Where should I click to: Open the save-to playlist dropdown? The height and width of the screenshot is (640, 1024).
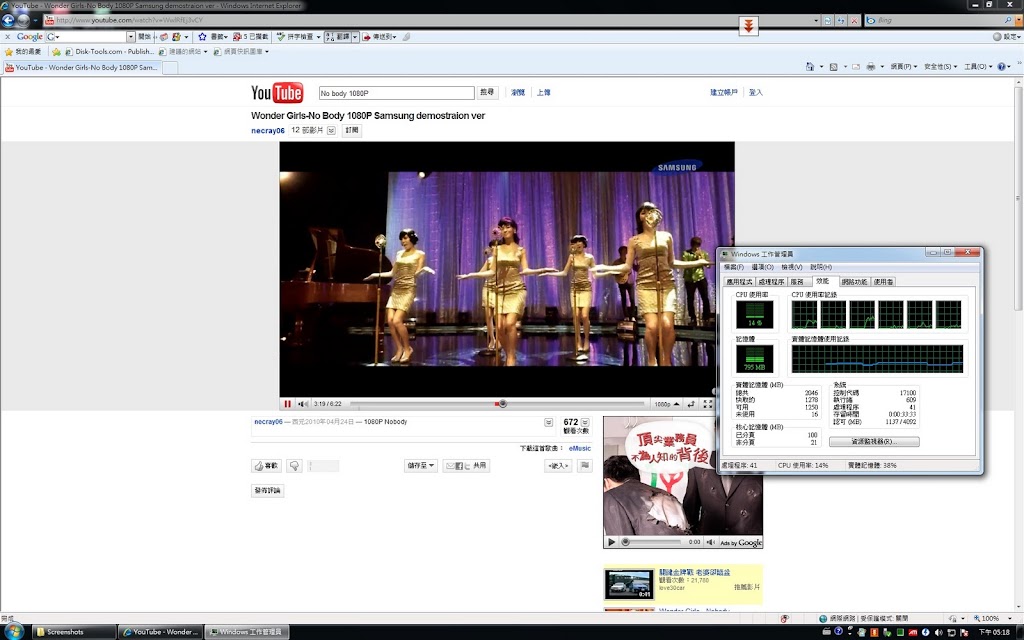pyautogui.click(x=421, y=466)
